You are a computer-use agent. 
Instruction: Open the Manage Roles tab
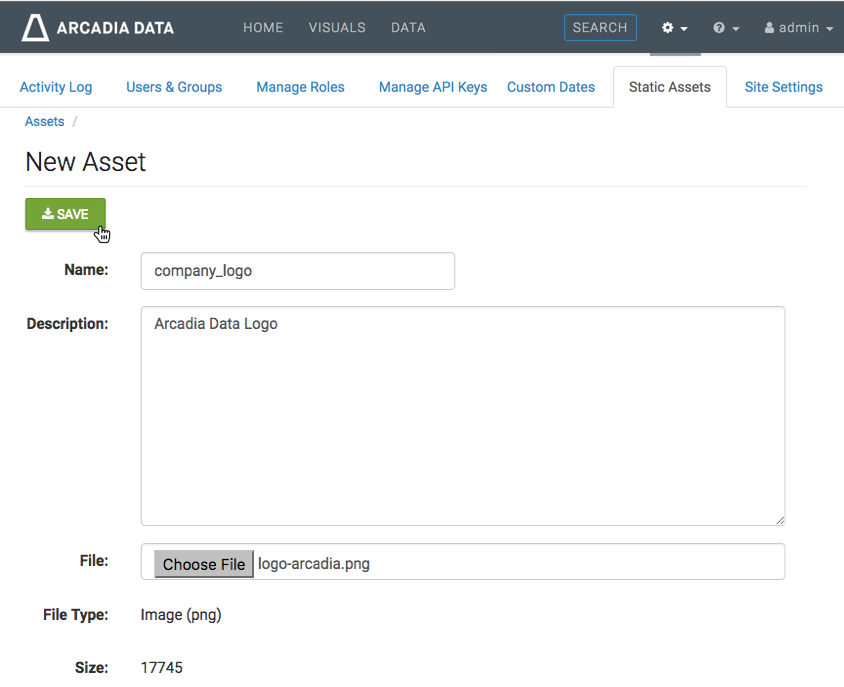point(300,87)
